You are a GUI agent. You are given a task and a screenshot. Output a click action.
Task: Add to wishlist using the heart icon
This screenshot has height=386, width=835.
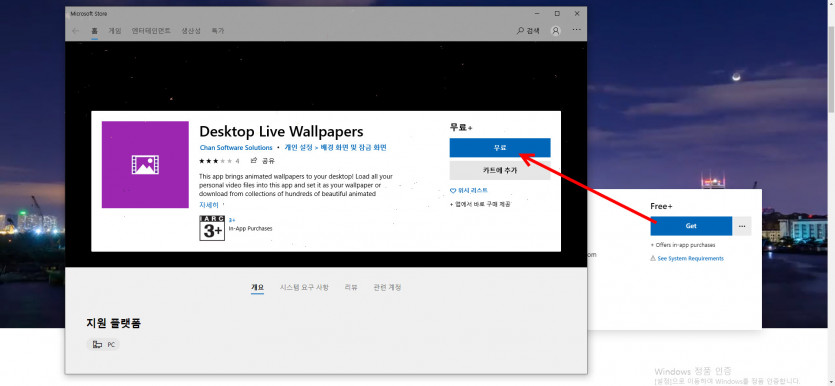453,191
